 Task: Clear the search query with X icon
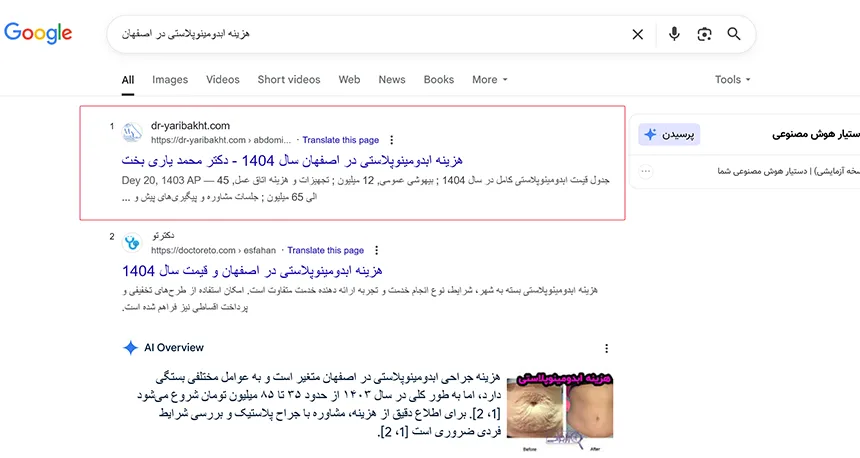(x=637, y=34)
